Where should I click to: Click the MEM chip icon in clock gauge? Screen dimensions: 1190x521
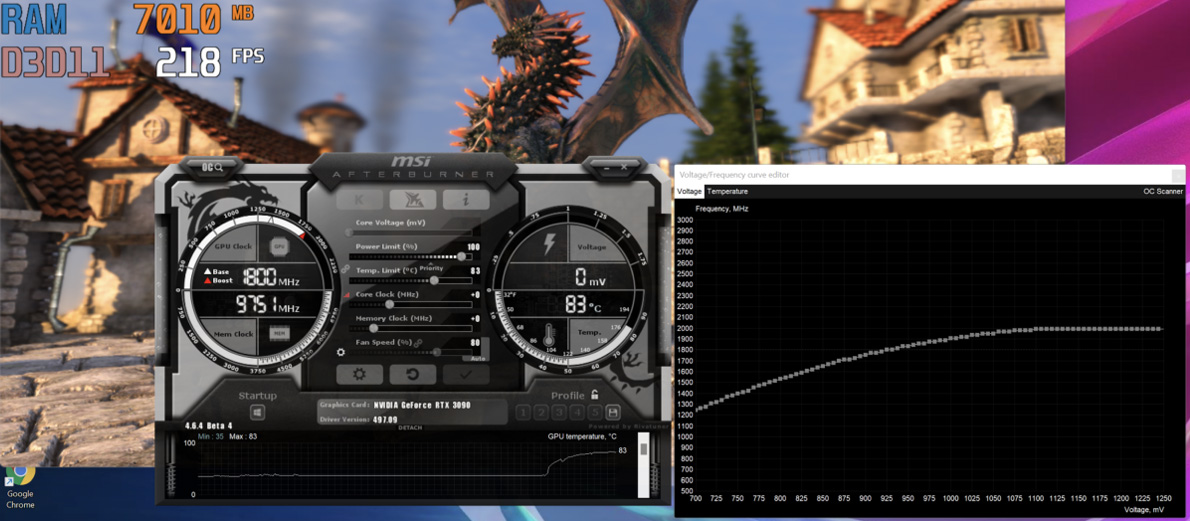coord(279,333)
